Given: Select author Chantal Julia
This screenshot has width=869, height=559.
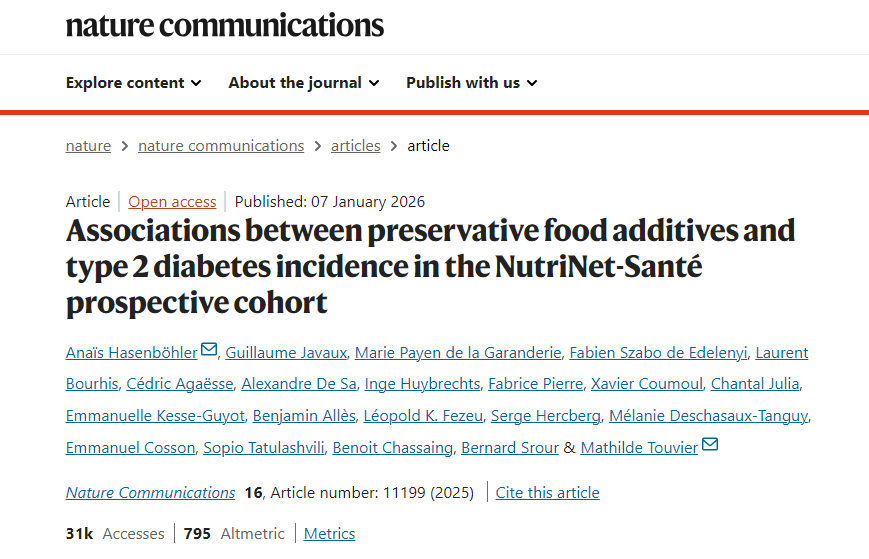Looking at the screenshot, I should (x=754, y=384).
